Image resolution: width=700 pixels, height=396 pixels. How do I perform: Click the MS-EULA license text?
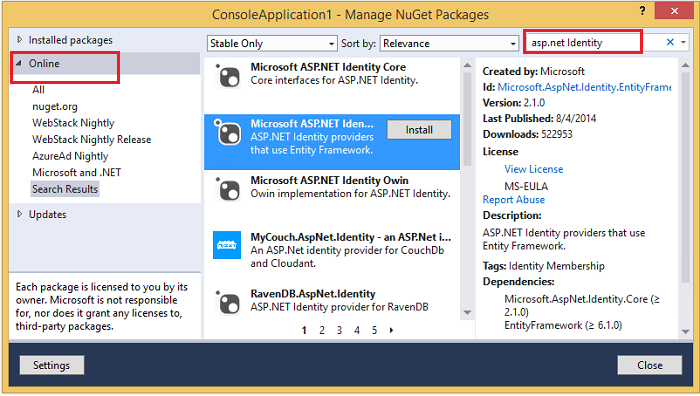point(526,186)
